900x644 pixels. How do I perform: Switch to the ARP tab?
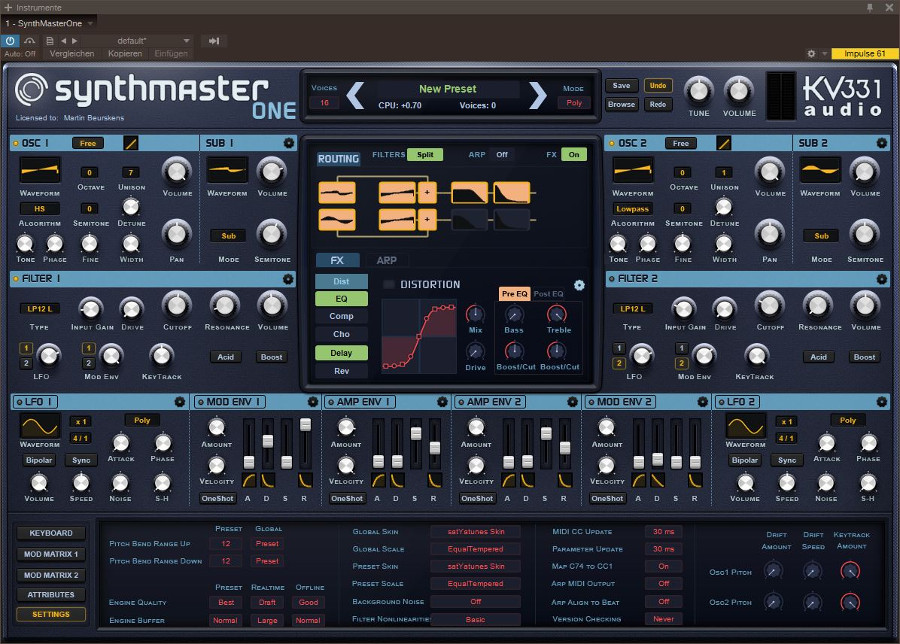click(x=386, y=261)
